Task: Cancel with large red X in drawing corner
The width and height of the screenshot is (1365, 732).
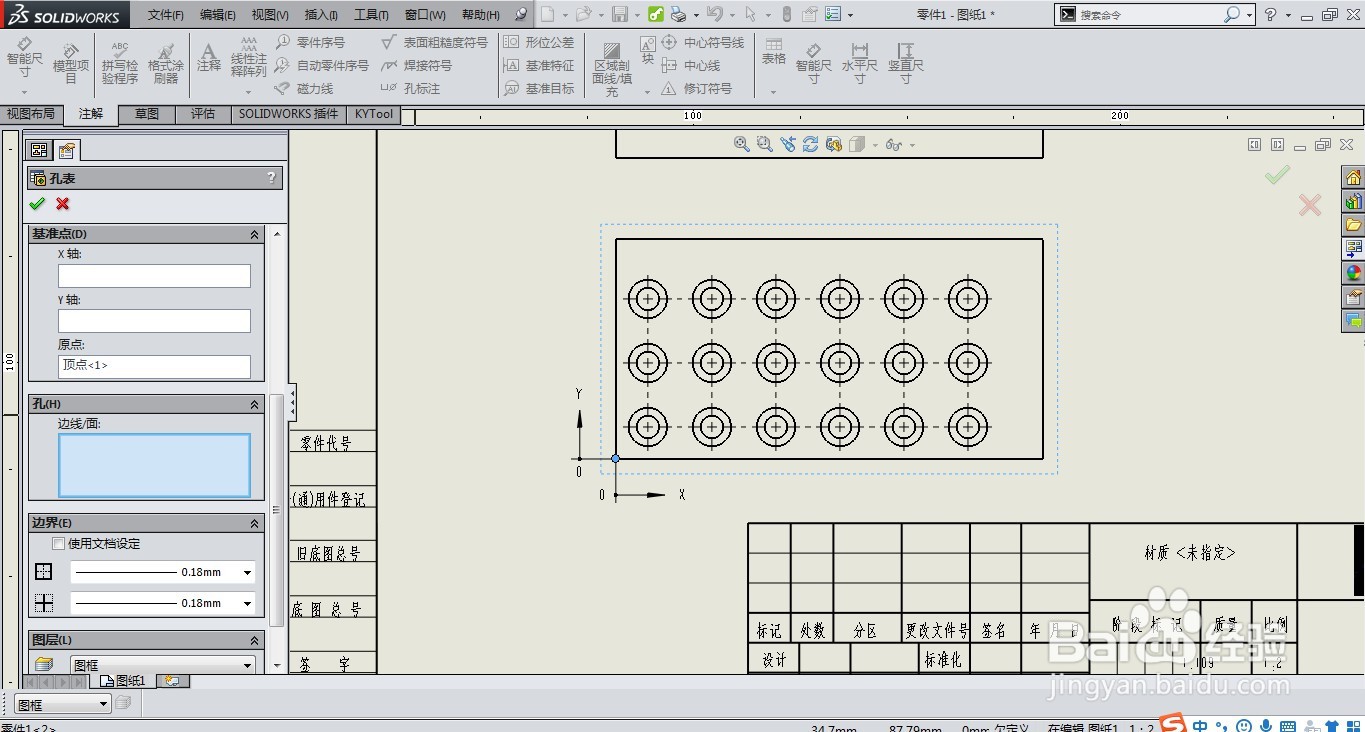Action: point(1310,205)
